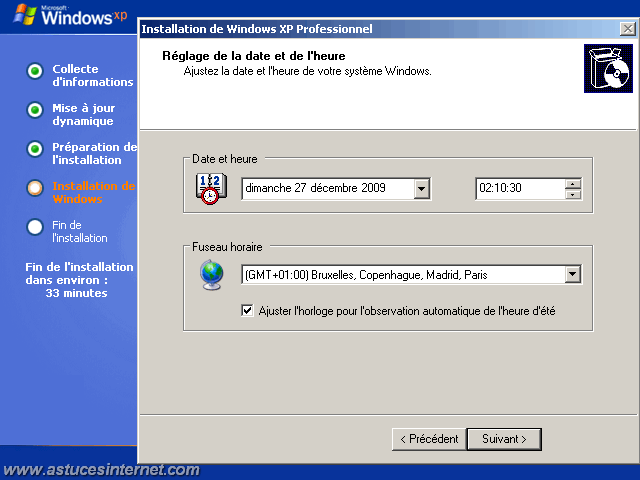The width and height of the screenshot is (640, 480).
Task: Go back with the Précédent button
Action: point(429,439)
